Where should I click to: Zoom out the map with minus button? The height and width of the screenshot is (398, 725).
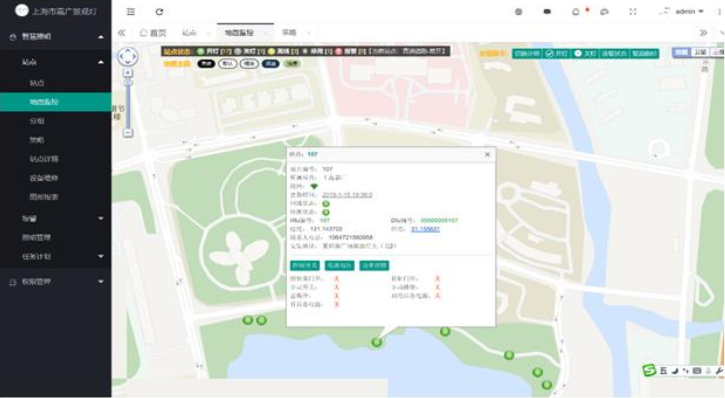tap(128, 133)
